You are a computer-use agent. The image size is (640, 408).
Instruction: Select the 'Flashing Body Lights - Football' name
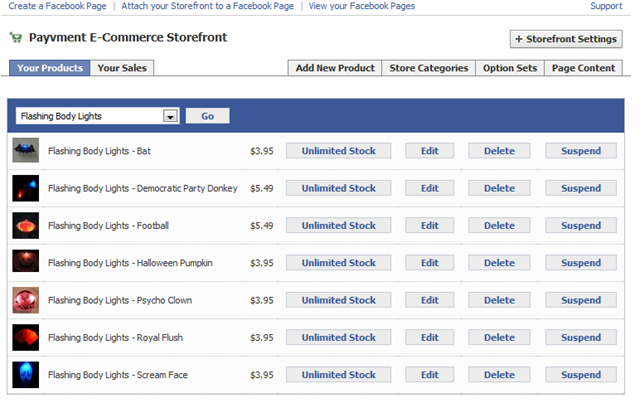(108, 226)
